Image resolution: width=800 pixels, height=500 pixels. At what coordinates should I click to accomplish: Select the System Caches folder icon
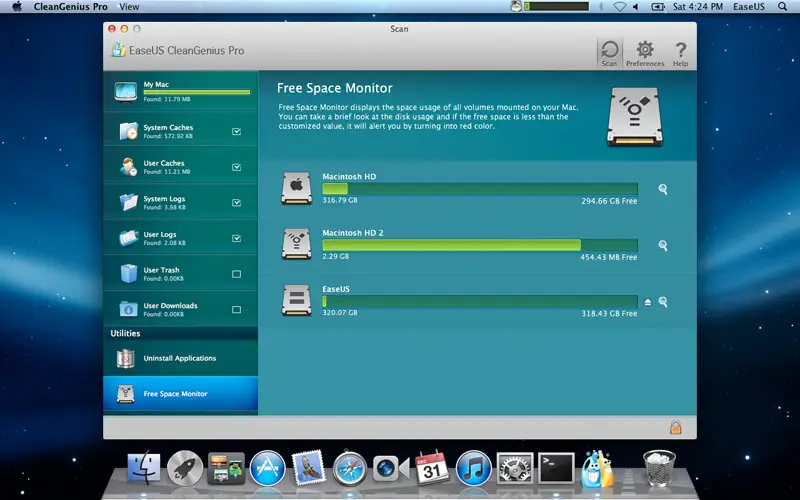(x=129, y=131)
